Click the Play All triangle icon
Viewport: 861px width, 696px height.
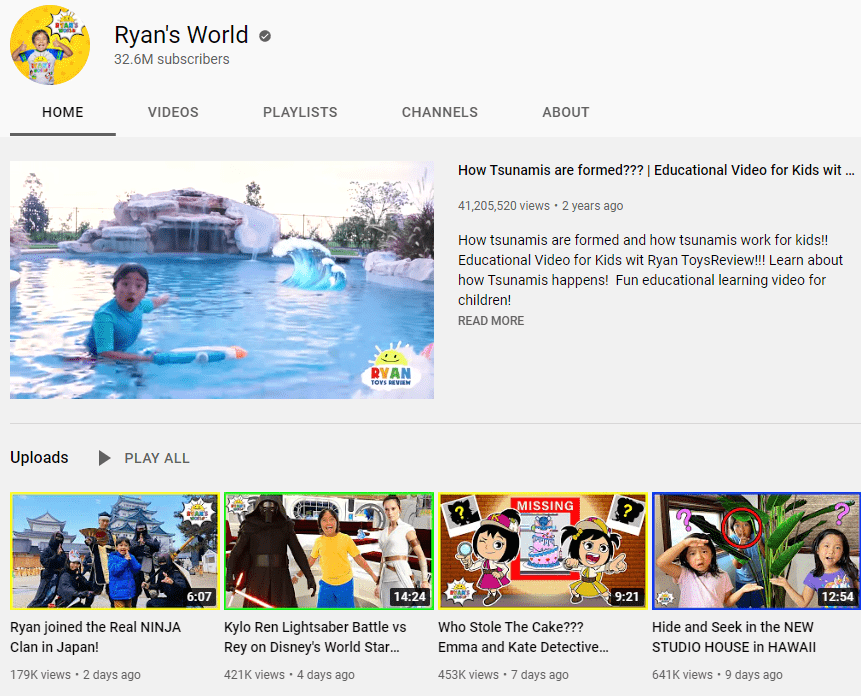(x=104, y=458)
